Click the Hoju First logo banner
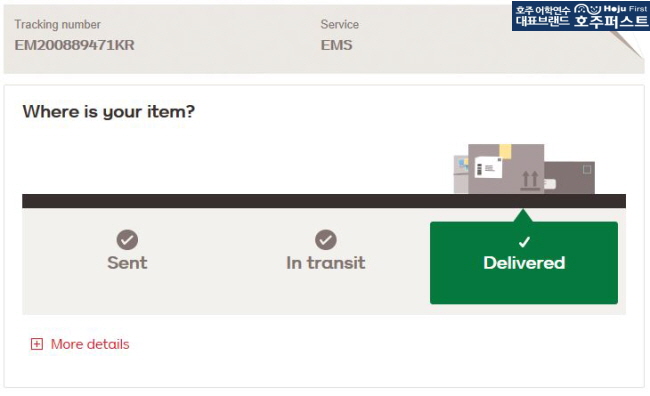650x396 pixels. tap(580, 16)
